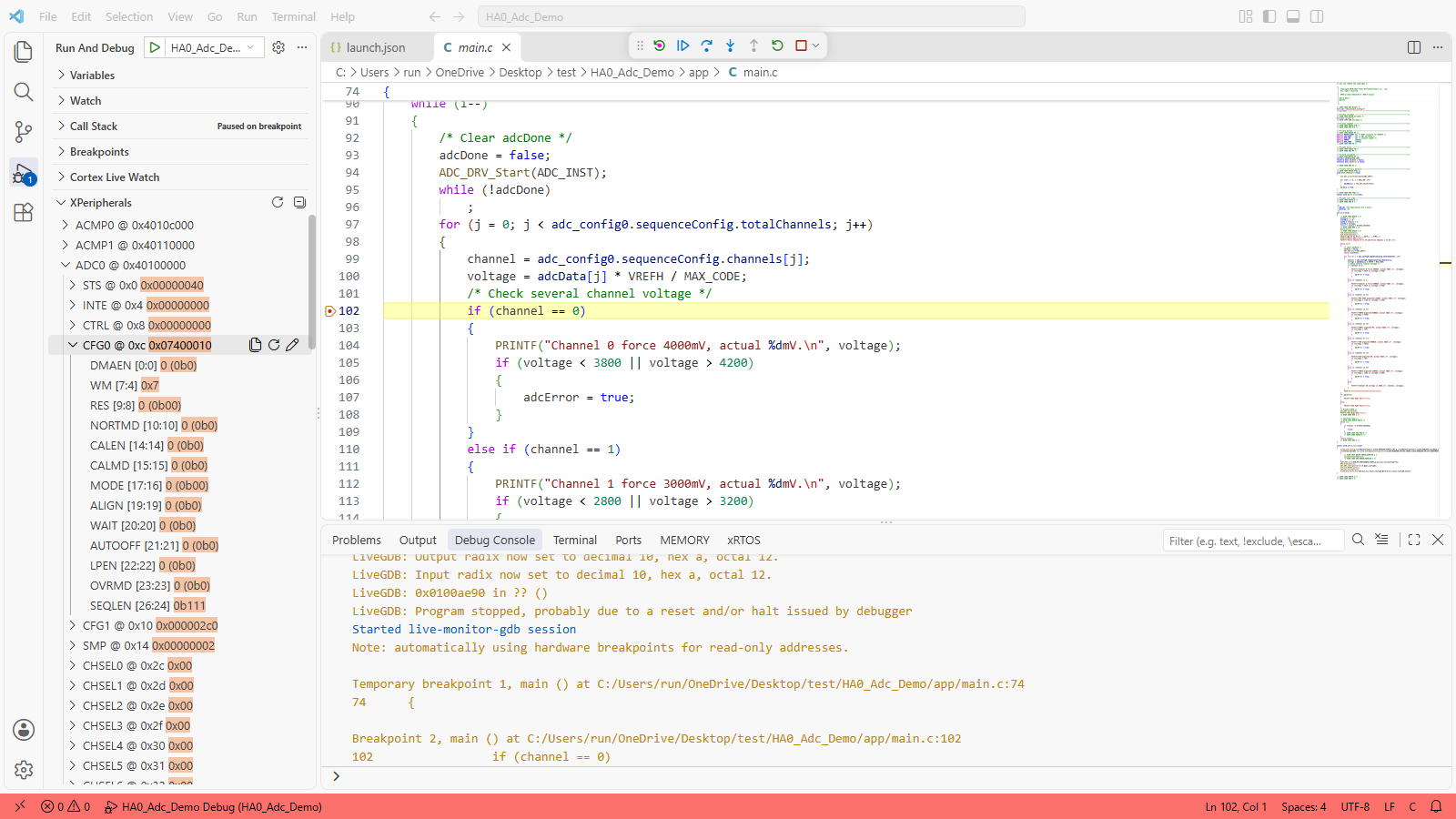Split the editor right
Image resolution: width=1456 pixels, height=819 pixels.
(x=1414, y=47)
